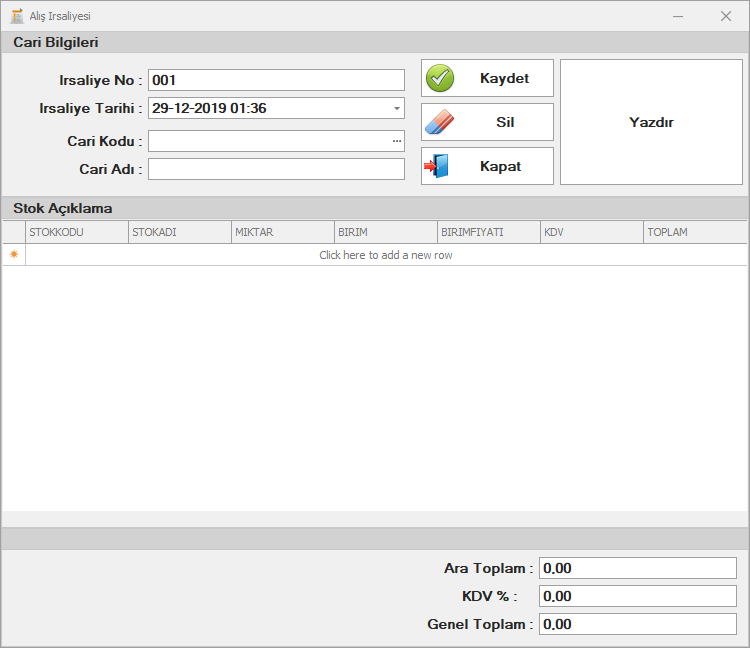750x648 pixels.
Task: Sort by STOKKODU column header
Action: [x=77, y=232]
